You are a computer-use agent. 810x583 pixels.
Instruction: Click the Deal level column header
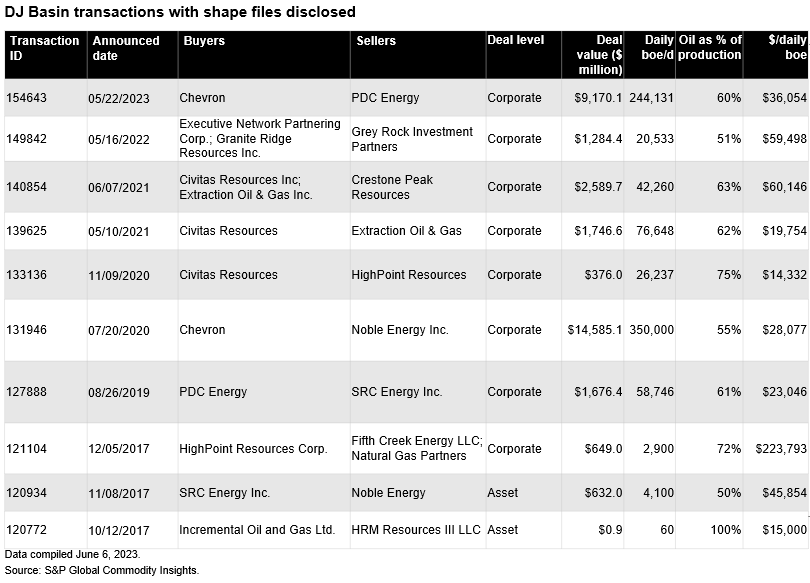pos(516,41)
